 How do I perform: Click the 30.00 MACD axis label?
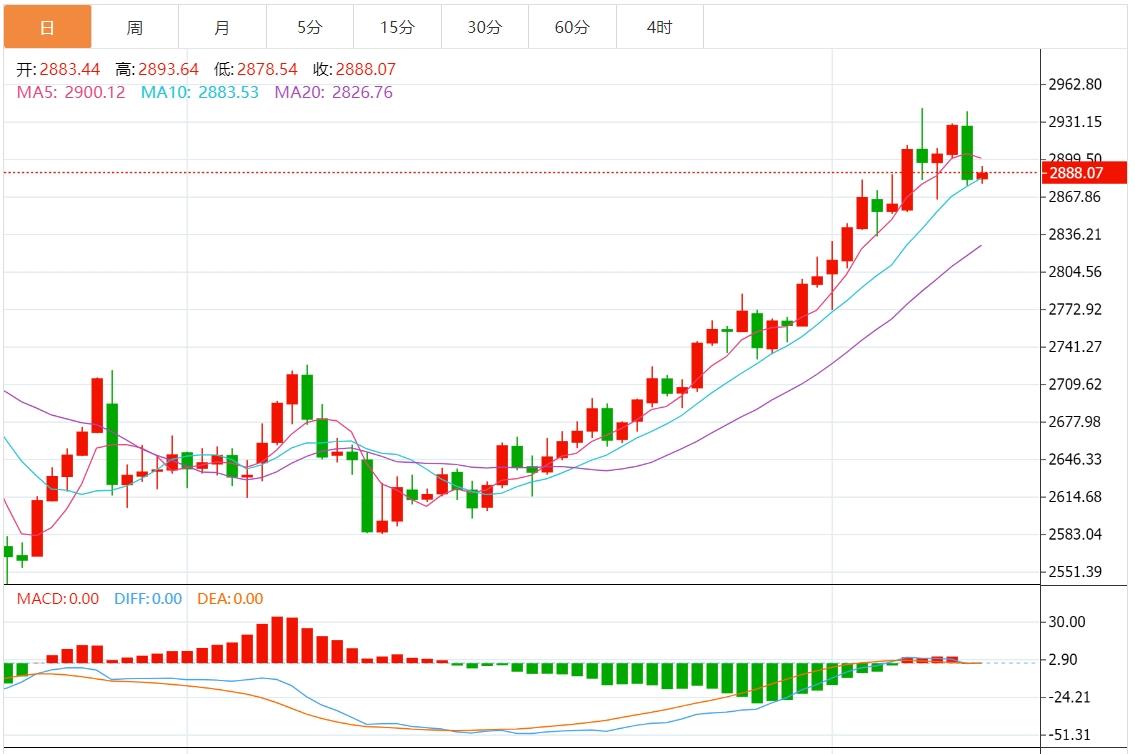click(x=1067, y=622)
